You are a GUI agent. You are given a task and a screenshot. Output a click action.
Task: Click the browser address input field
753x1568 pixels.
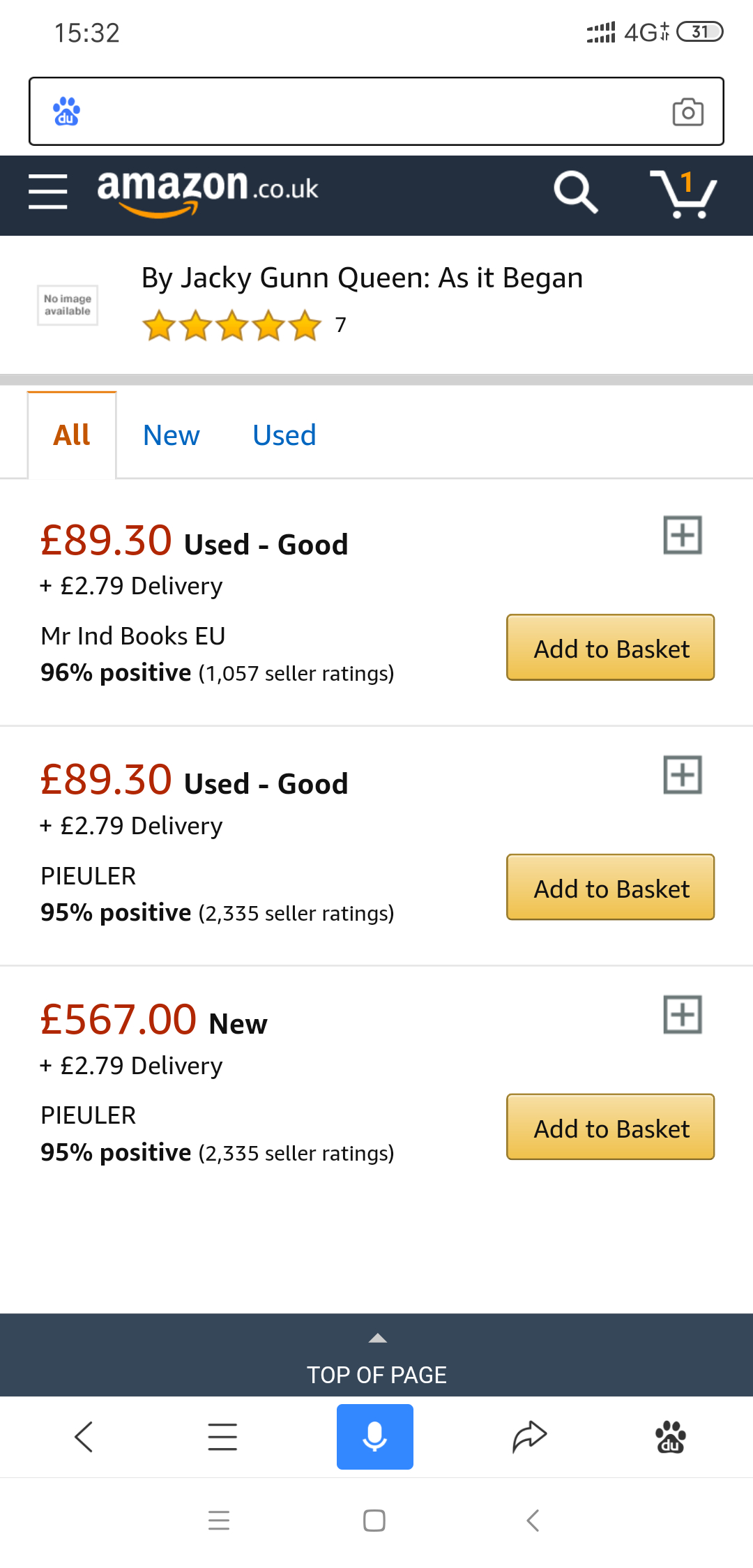[x=370, y=112]
